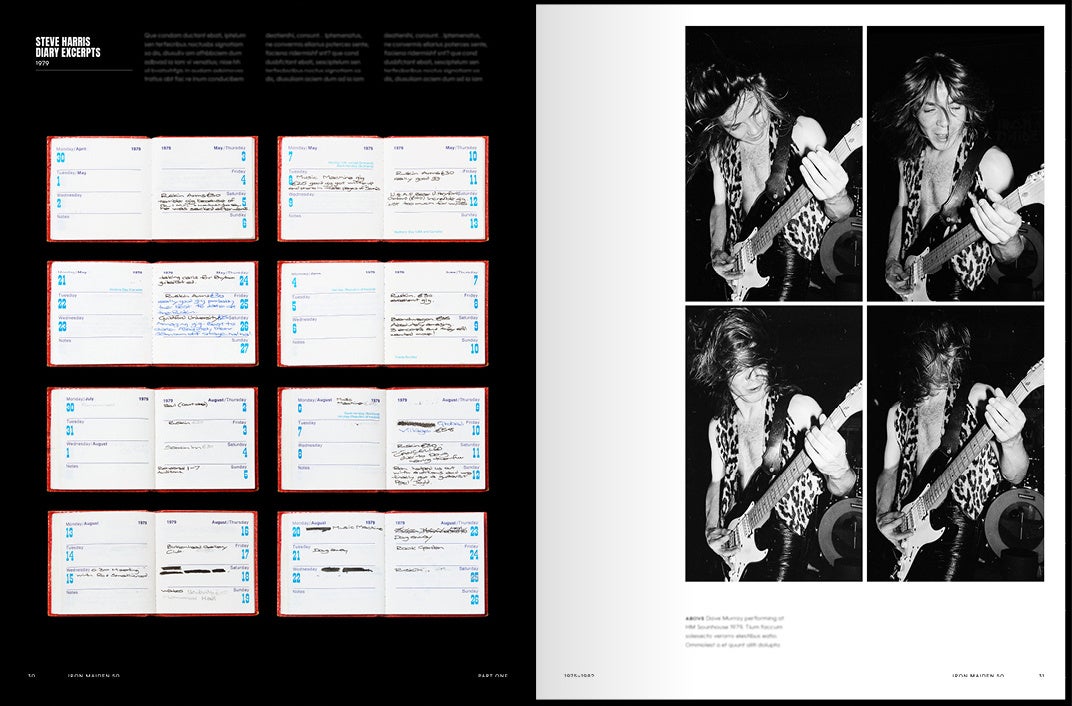This screenshot has width=1072, height=706.
Task: Select diary spread for May 21 to 27
Action: (152, 314)
